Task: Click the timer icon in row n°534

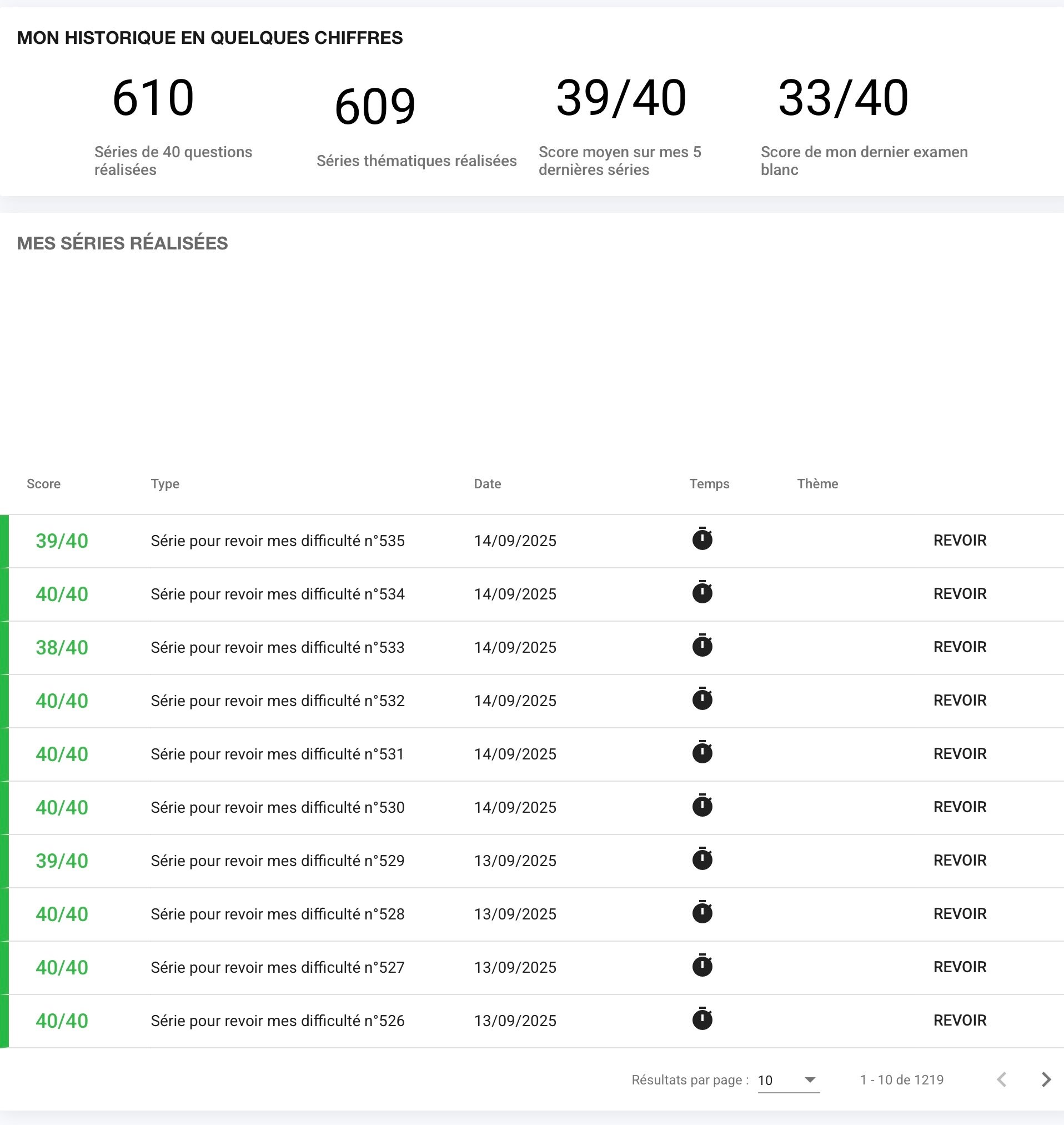Action: tap(702, 593)
